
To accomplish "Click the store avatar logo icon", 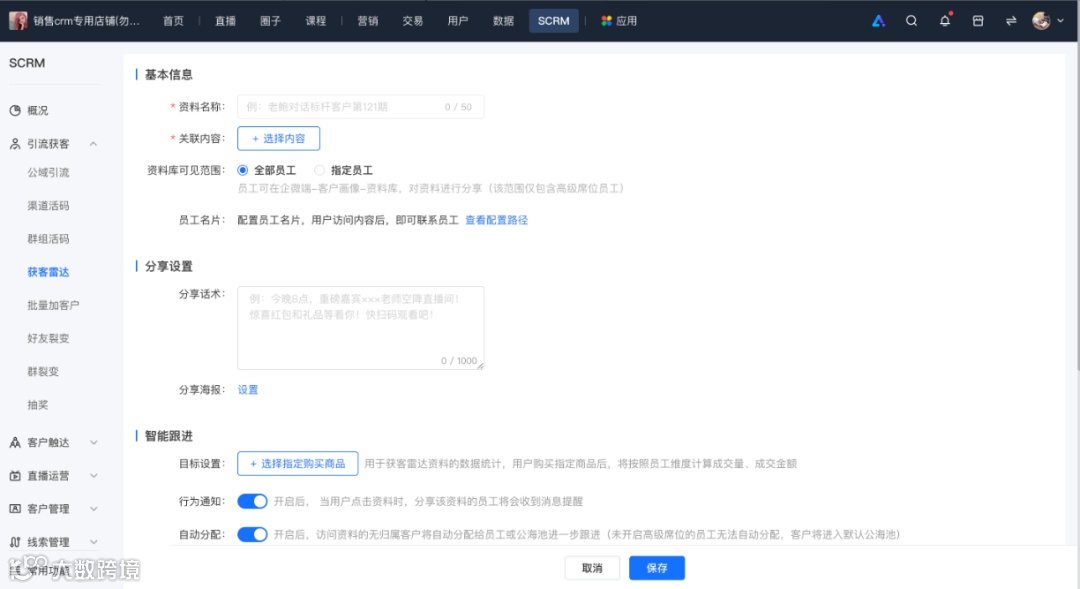I will pyautogui.click(x=19, y=21).
